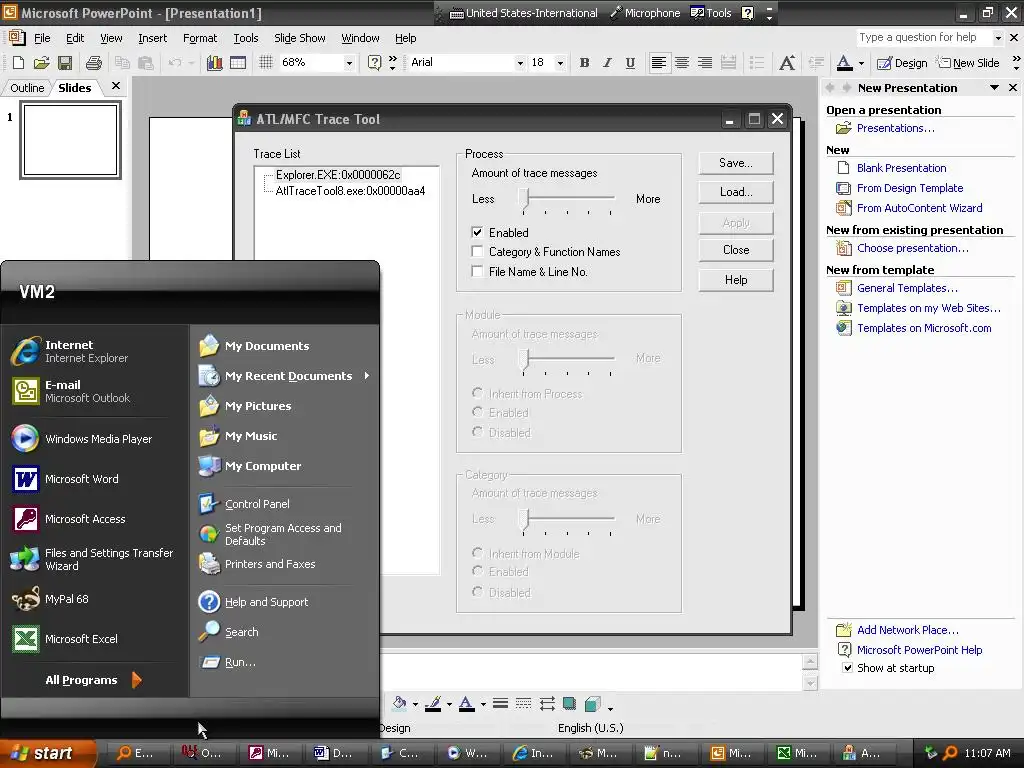
Task: Click Type a question for help field
Action: (x=925, y=38)
